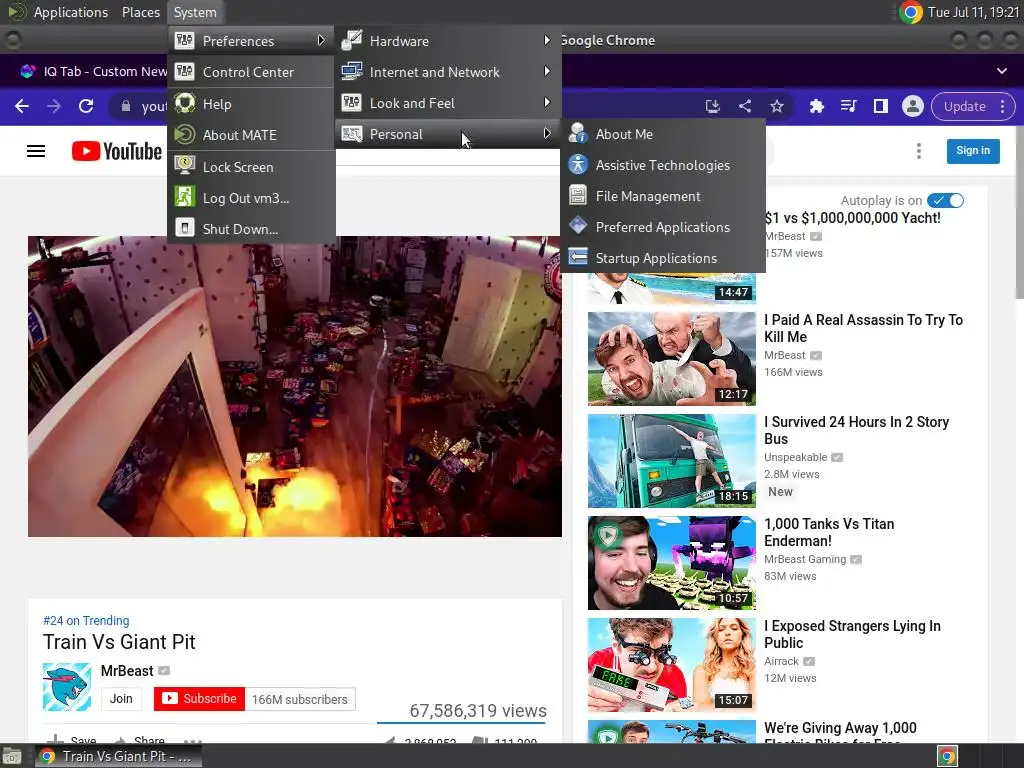Open Preferences in the System menu
This screenshot has height=768, width=1024.
click(x=251, y=40)
